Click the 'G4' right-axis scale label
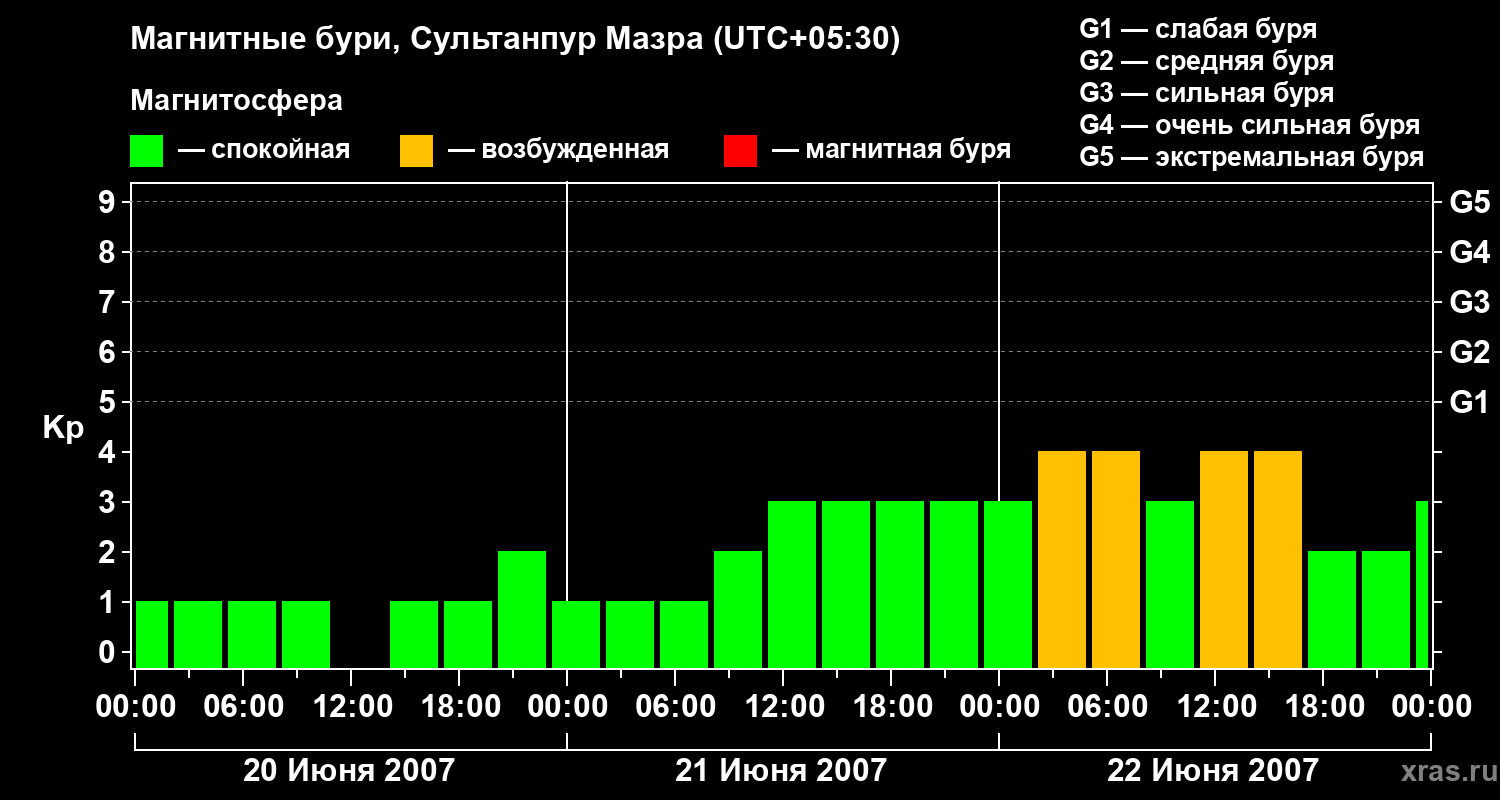Viewport: 1500px width, 800px height. [x=1469, y=252]
